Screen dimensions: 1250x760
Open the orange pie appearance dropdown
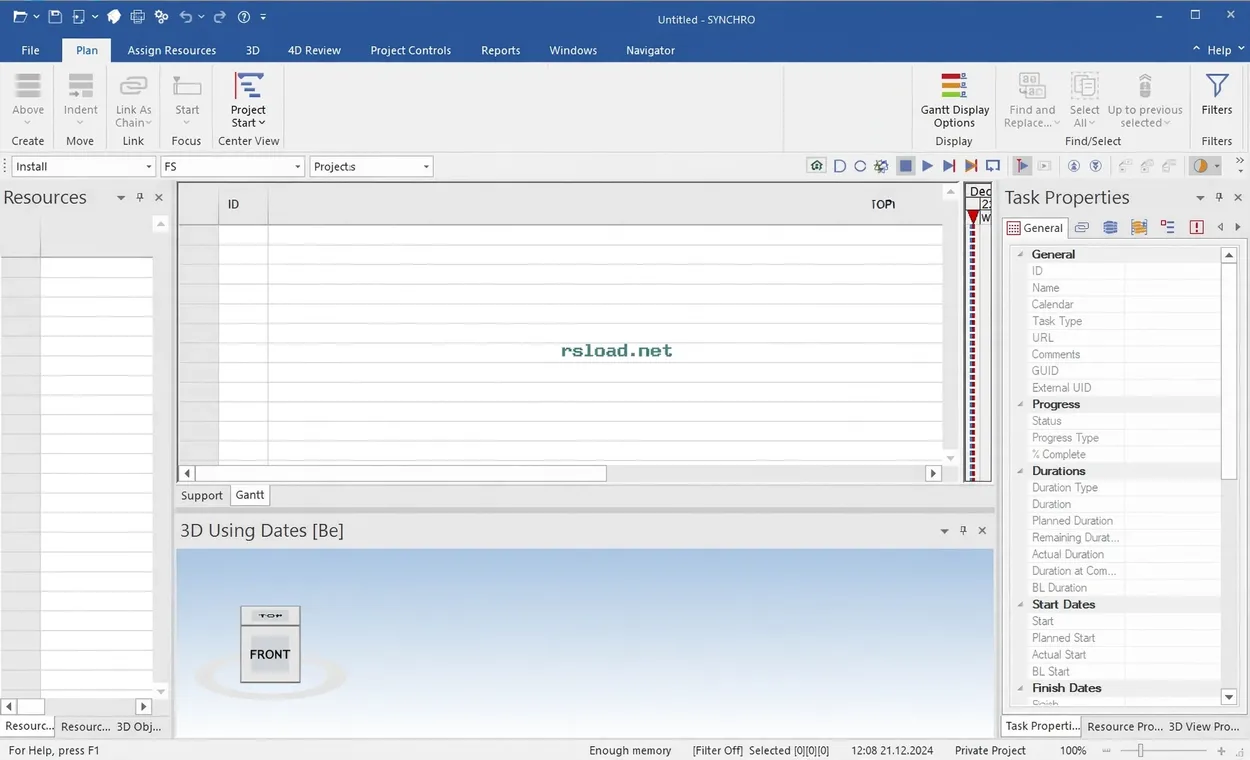coord(1207,166)
